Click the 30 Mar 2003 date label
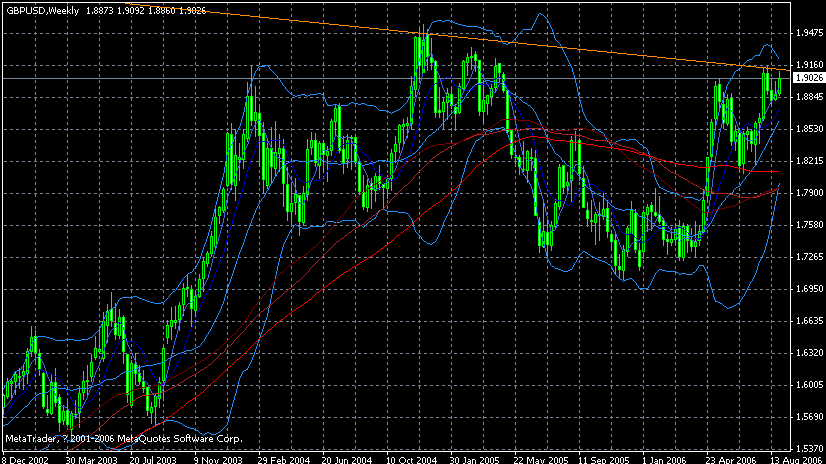 click(x=91, y=459)
